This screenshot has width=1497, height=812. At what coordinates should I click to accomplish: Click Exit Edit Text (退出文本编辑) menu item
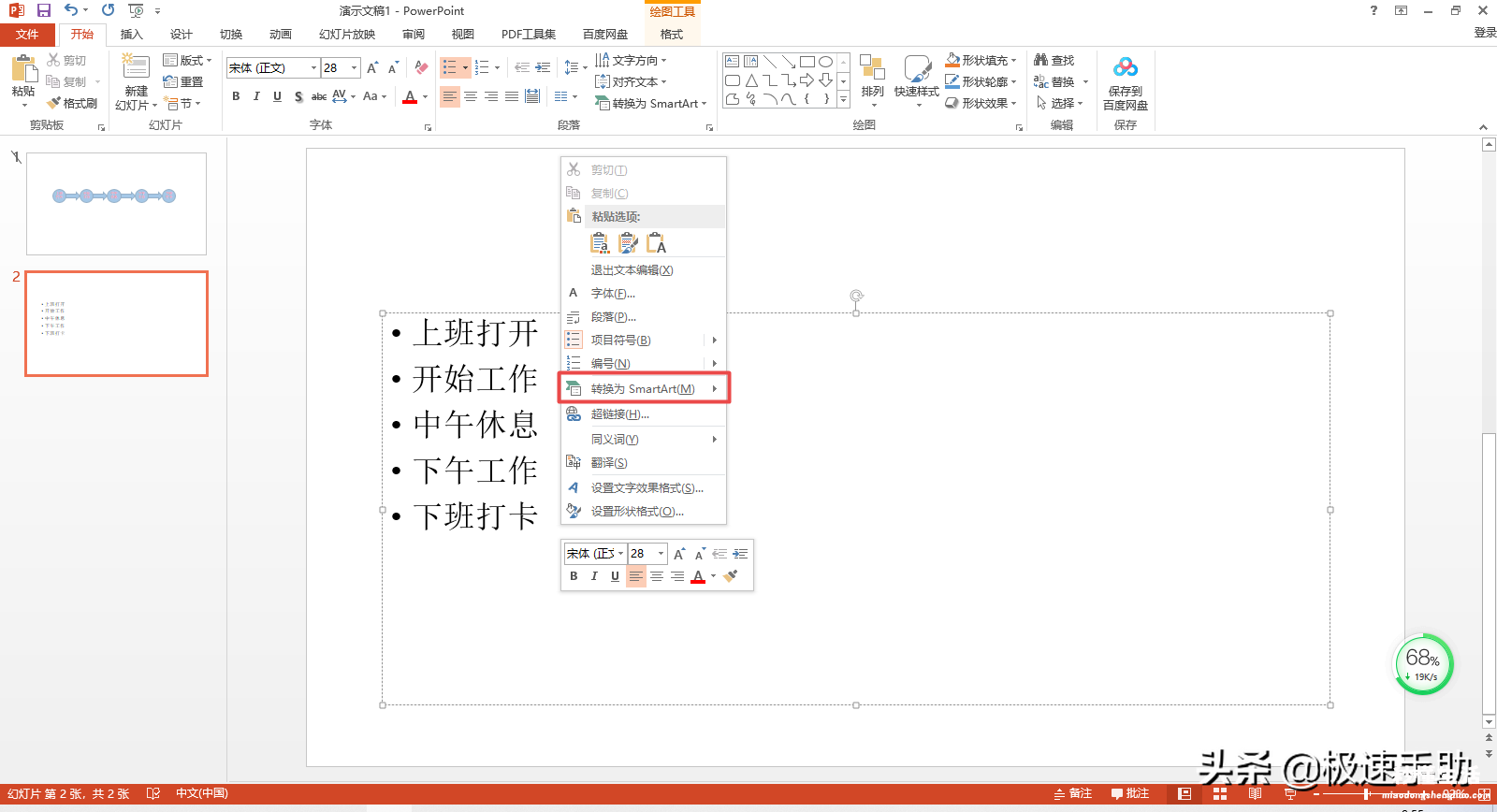tap(644, 270)
